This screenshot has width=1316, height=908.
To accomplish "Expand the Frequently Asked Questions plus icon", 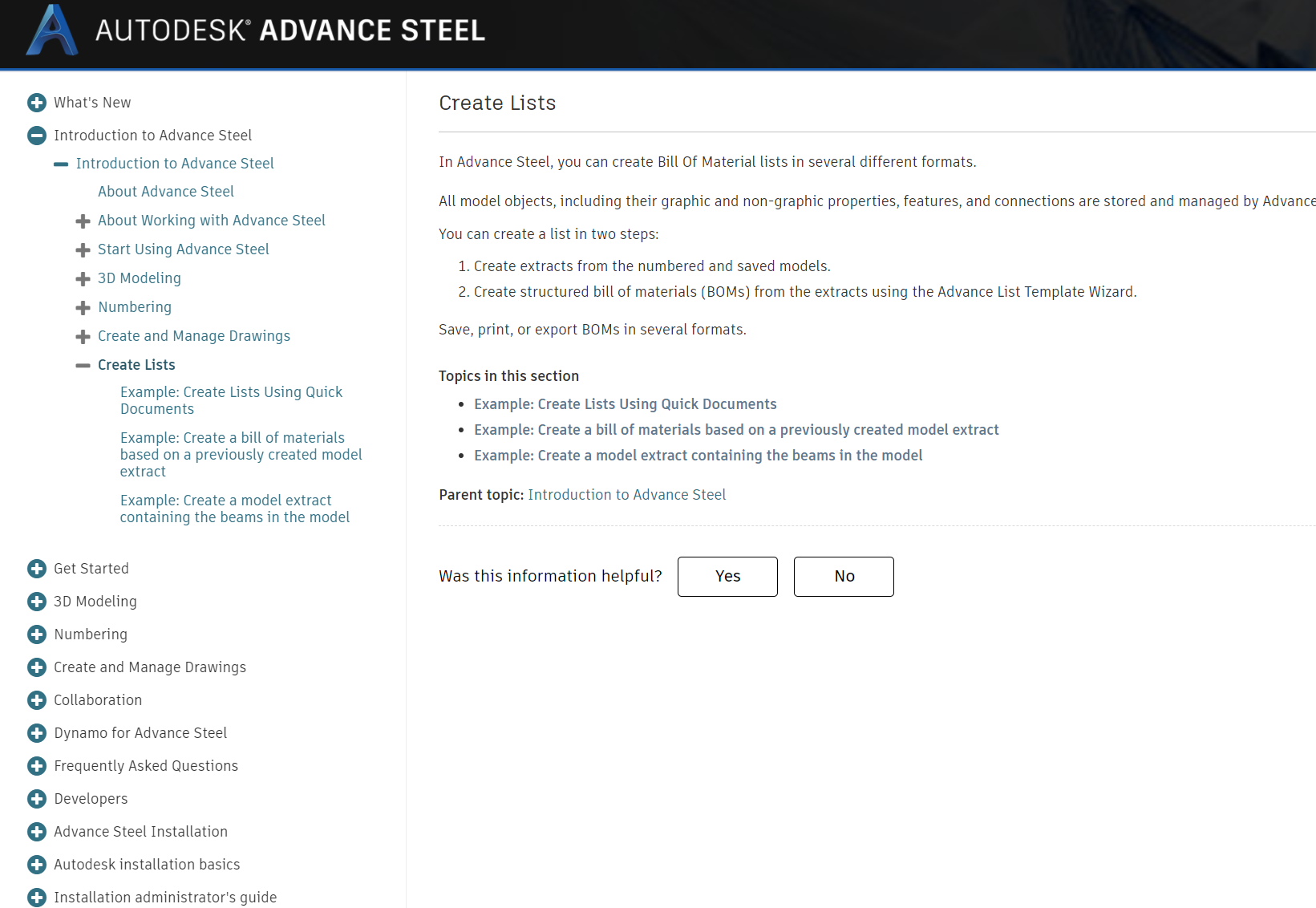I will click(37, 766).
